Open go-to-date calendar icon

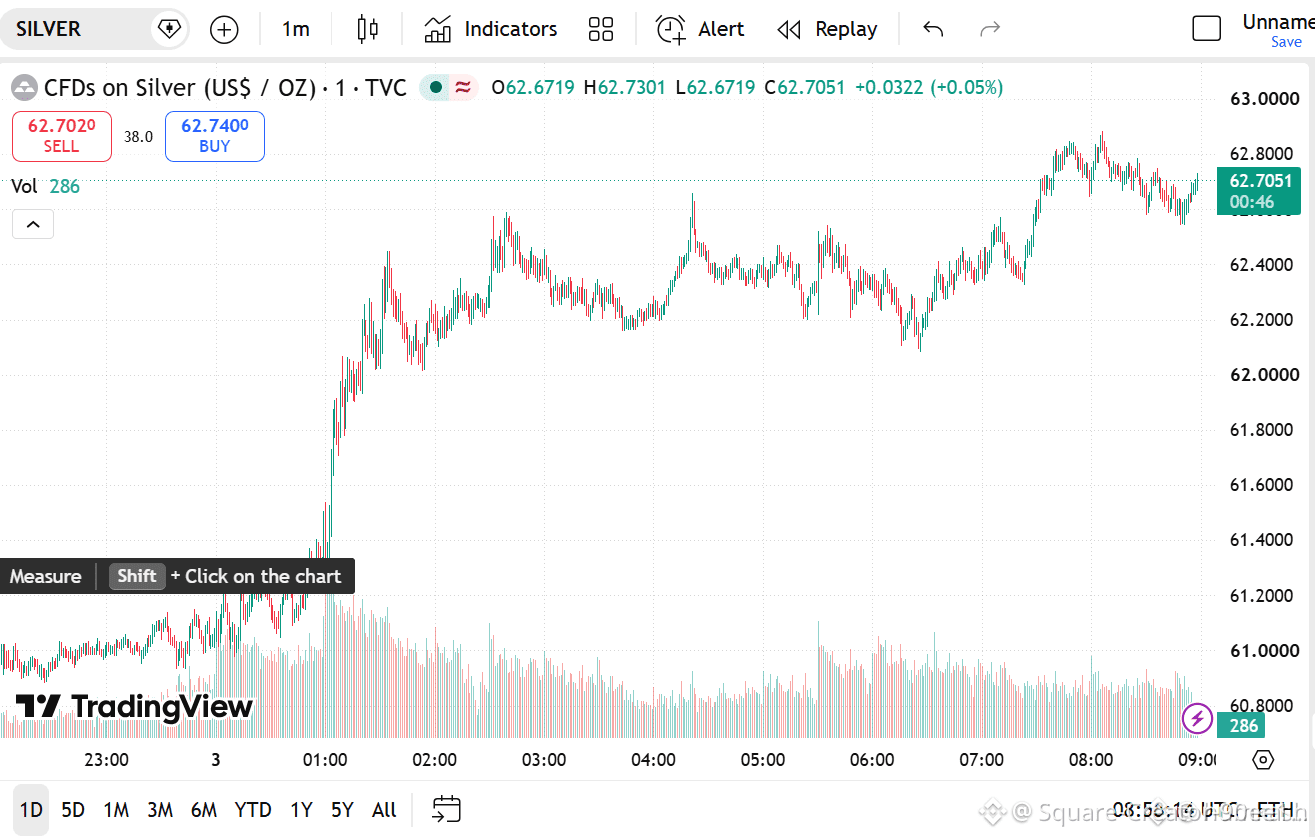pos(446,809)
